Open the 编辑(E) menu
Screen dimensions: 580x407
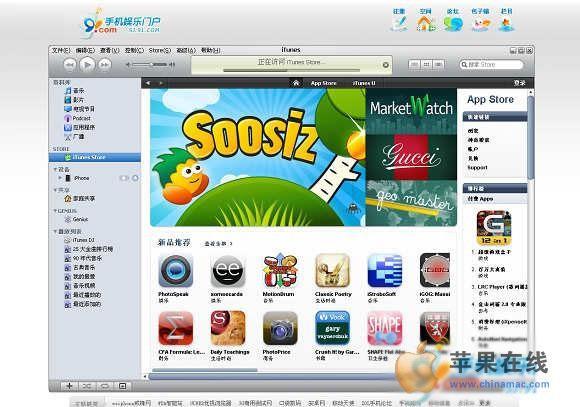point(85,50)
